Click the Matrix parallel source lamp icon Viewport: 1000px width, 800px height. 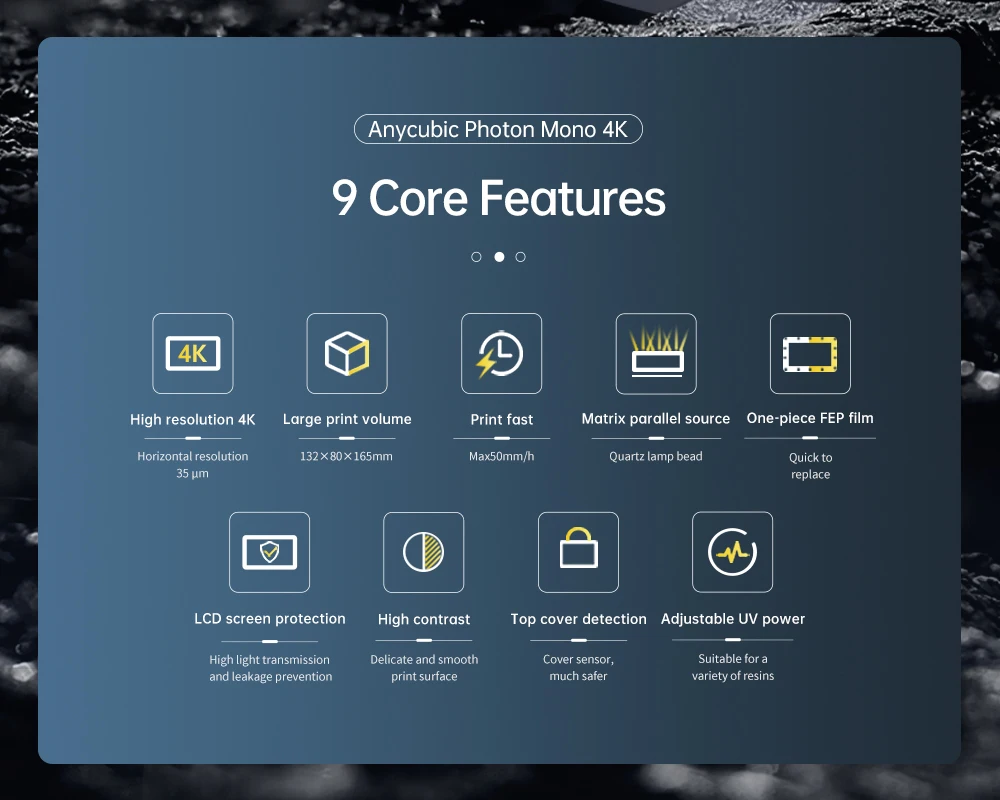pyautogui.click(x=656, y=353)
